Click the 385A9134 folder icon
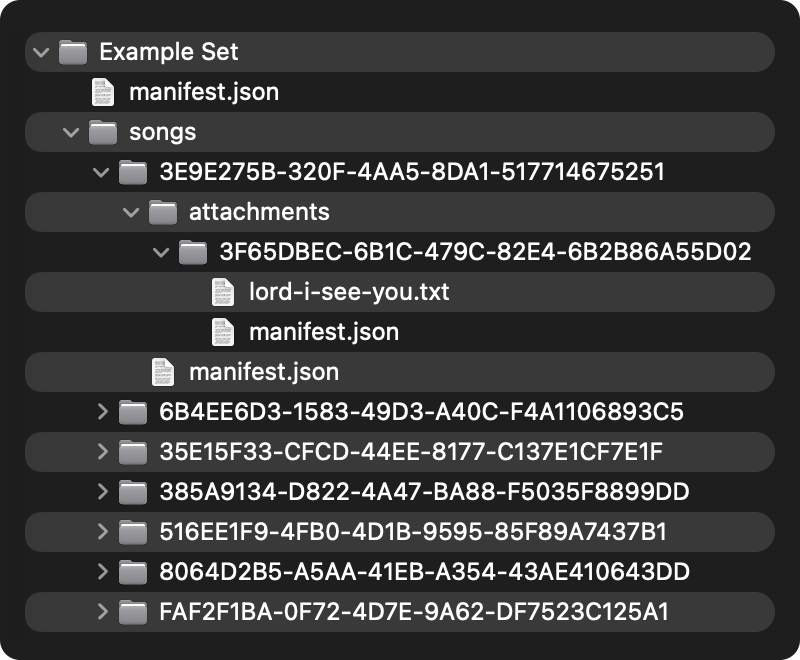Screen dimensions: 800x660 tap(133, 492)
